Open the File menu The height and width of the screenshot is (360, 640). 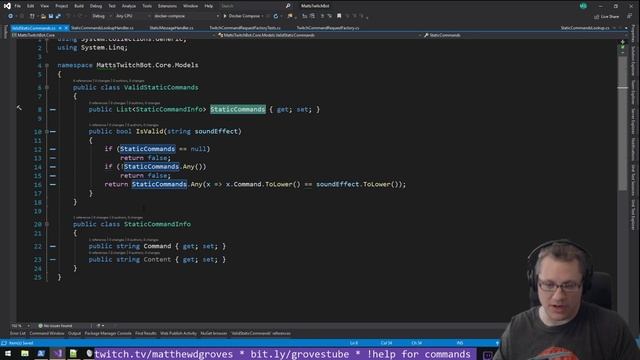(18, 6)
